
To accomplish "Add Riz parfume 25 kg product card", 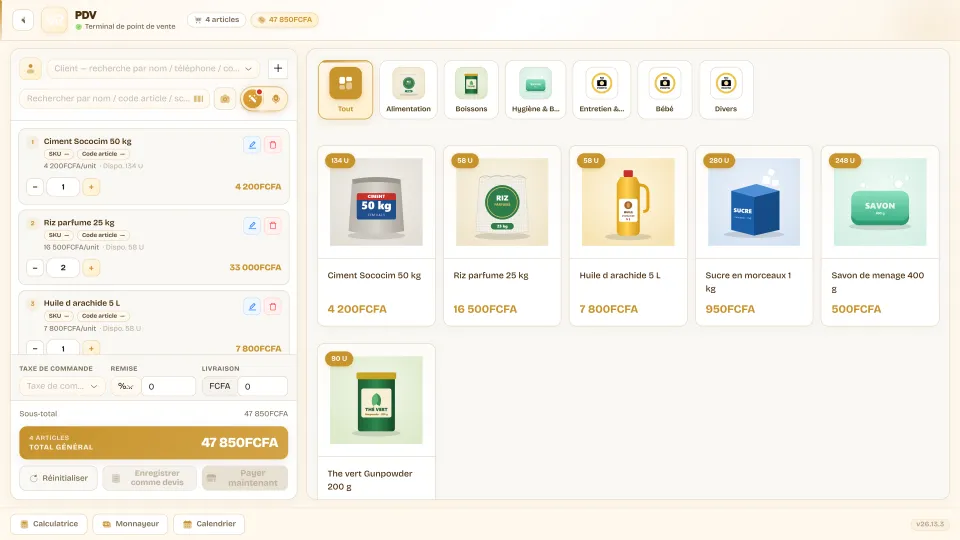I will click(x=502, y=236).
